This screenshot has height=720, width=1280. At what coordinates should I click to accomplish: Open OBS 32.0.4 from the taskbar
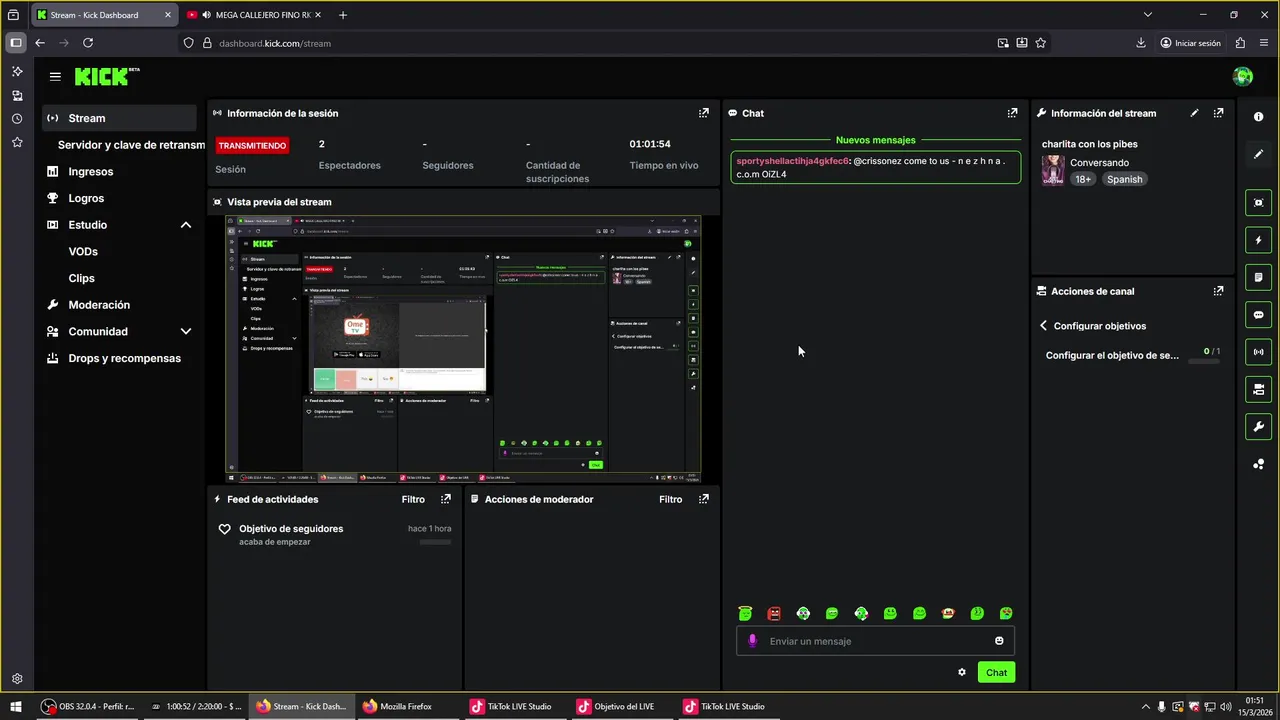[x=88, y=706]
